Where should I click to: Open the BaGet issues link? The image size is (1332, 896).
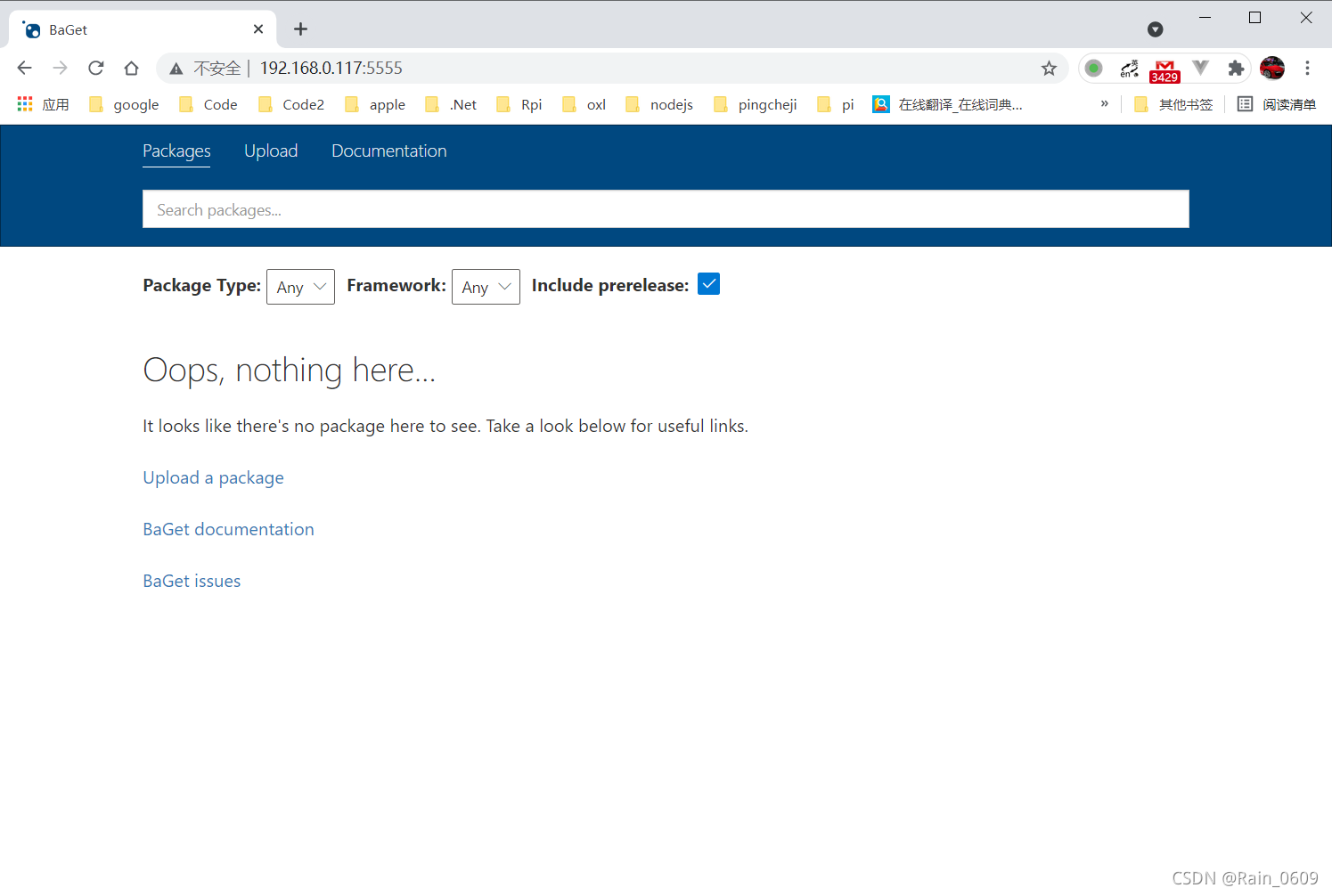192,581
